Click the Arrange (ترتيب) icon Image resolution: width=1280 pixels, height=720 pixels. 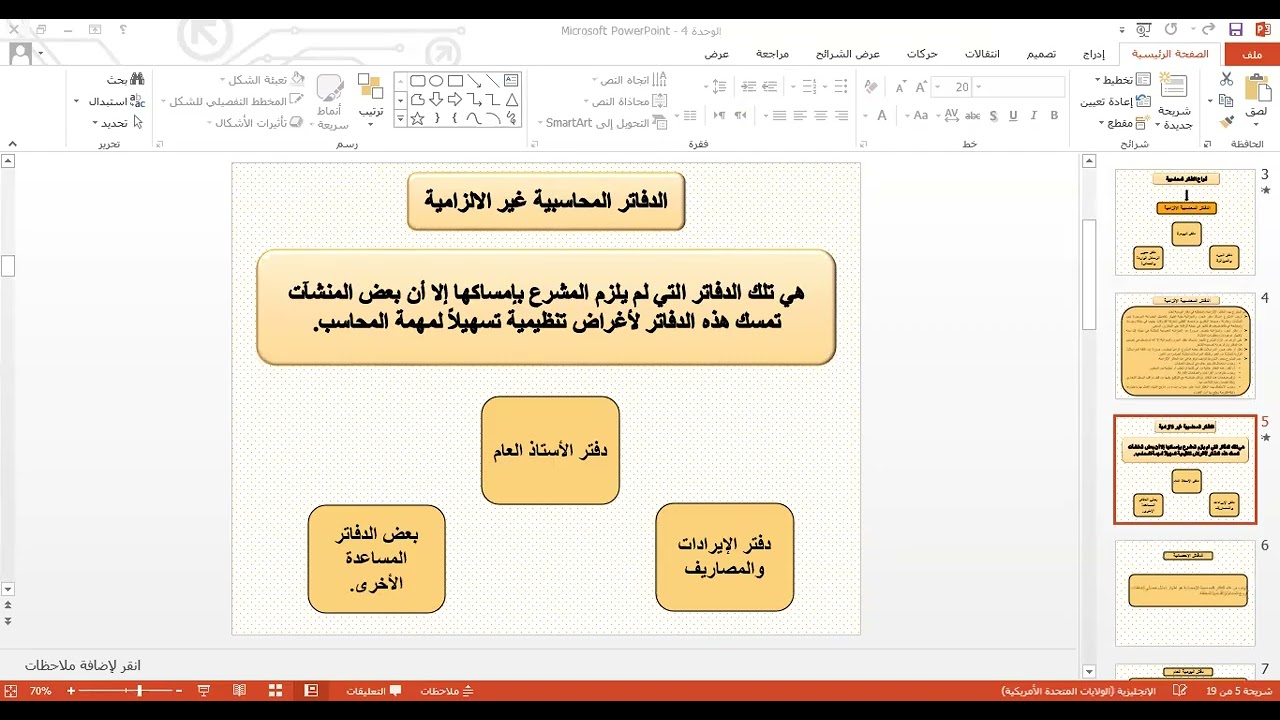[370, 87]
